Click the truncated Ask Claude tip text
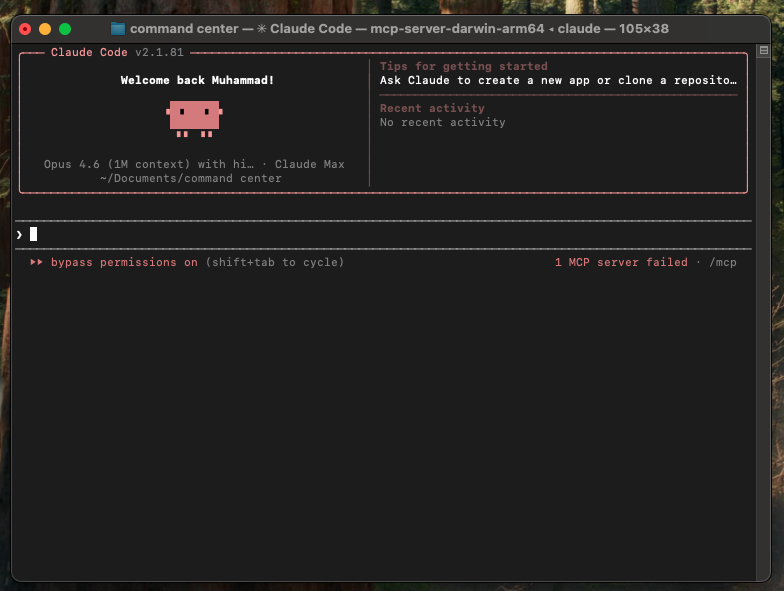This screenshot has width=784, height=591. [x=558, y=80]
